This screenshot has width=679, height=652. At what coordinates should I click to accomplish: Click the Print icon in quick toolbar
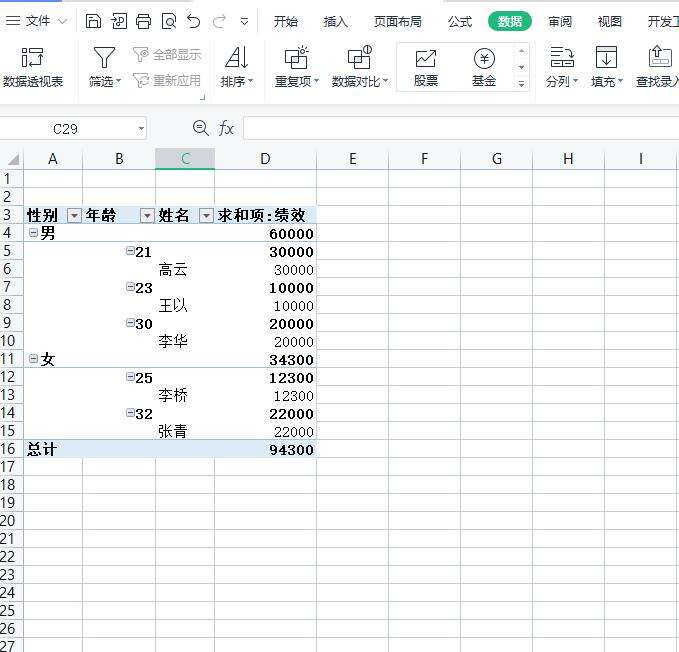[x=143, y=21]
